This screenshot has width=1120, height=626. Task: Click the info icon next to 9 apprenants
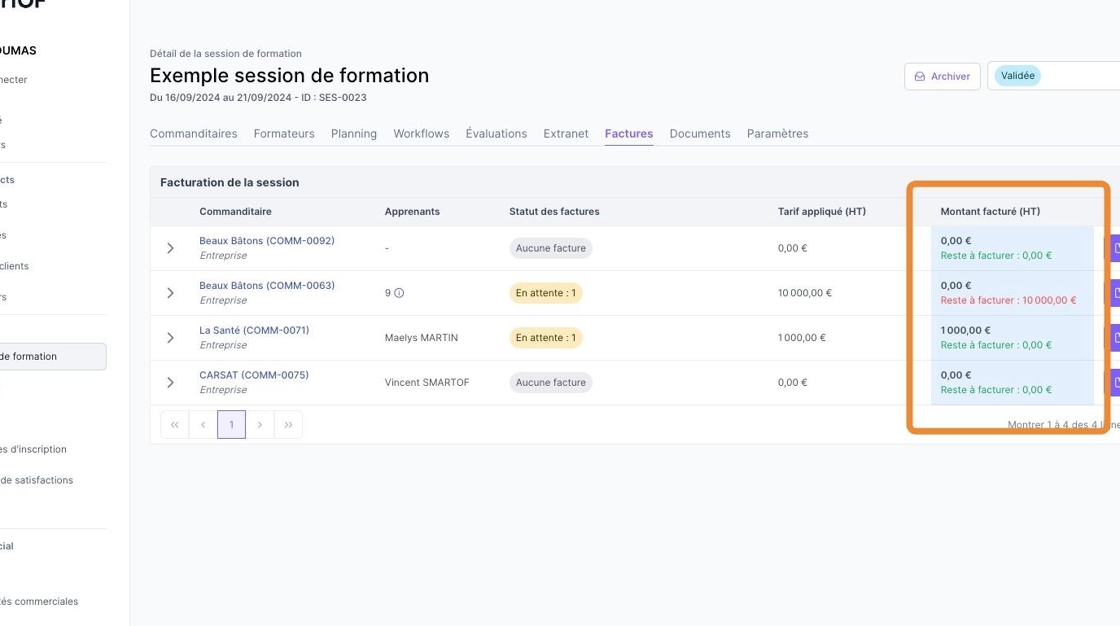(399, 293)
